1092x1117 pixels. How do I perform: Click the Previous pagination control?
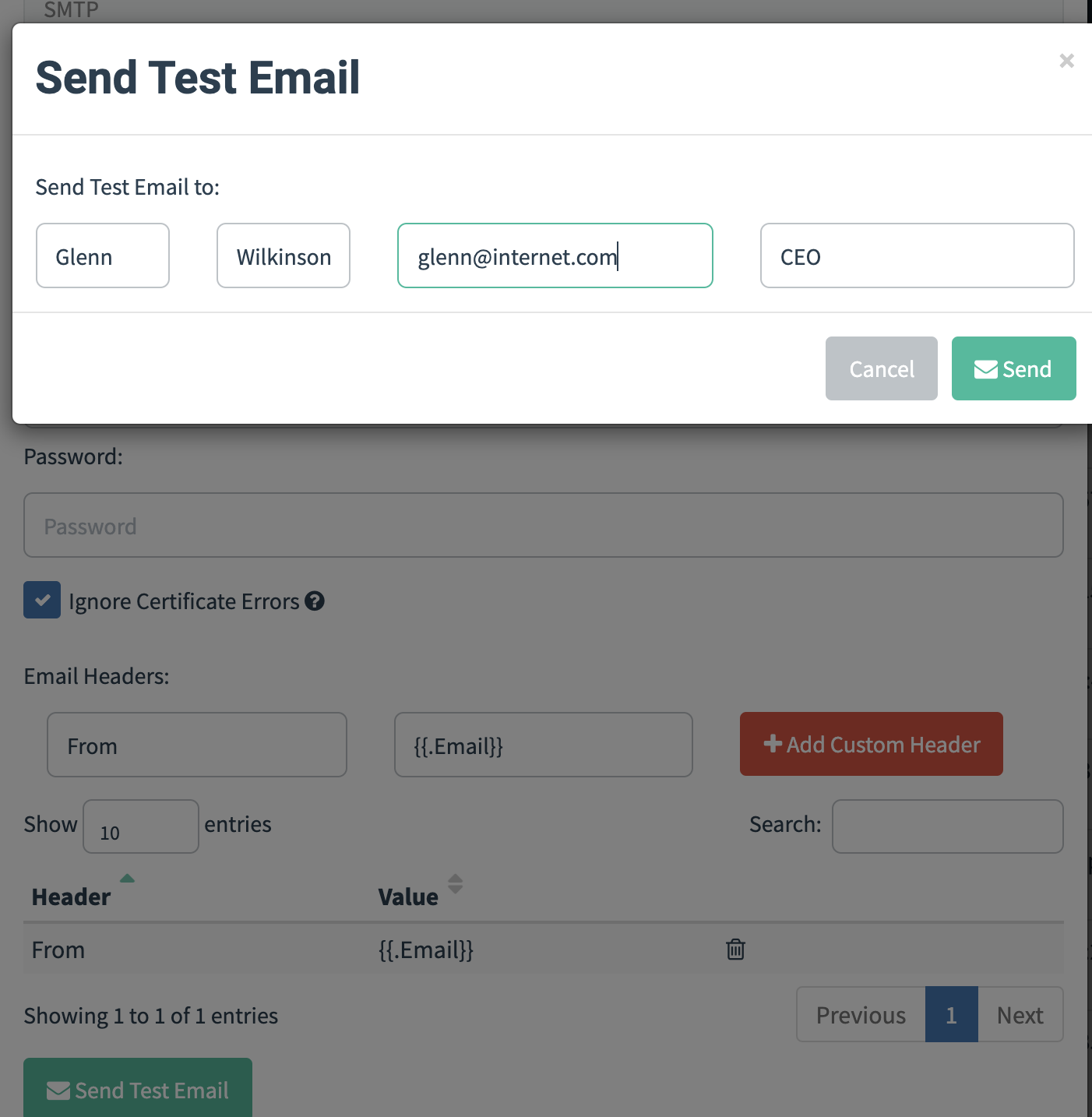coord(860,1014)
